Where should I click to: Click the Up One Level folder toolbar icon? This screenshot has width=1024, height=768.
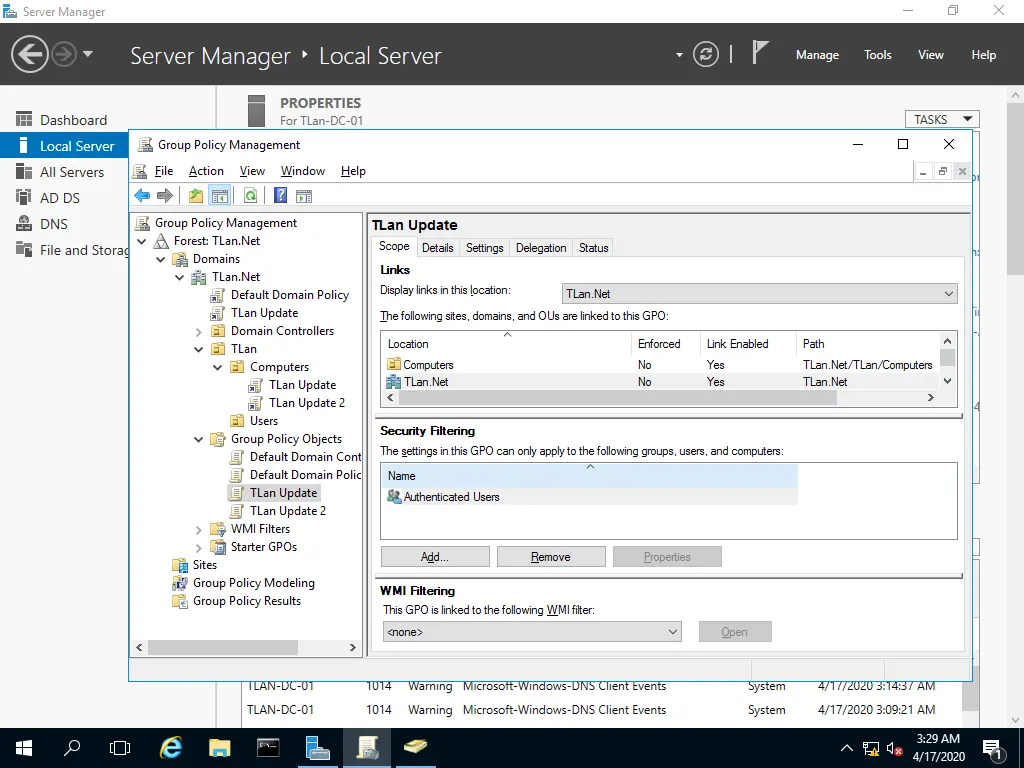[x=195, y=195]
